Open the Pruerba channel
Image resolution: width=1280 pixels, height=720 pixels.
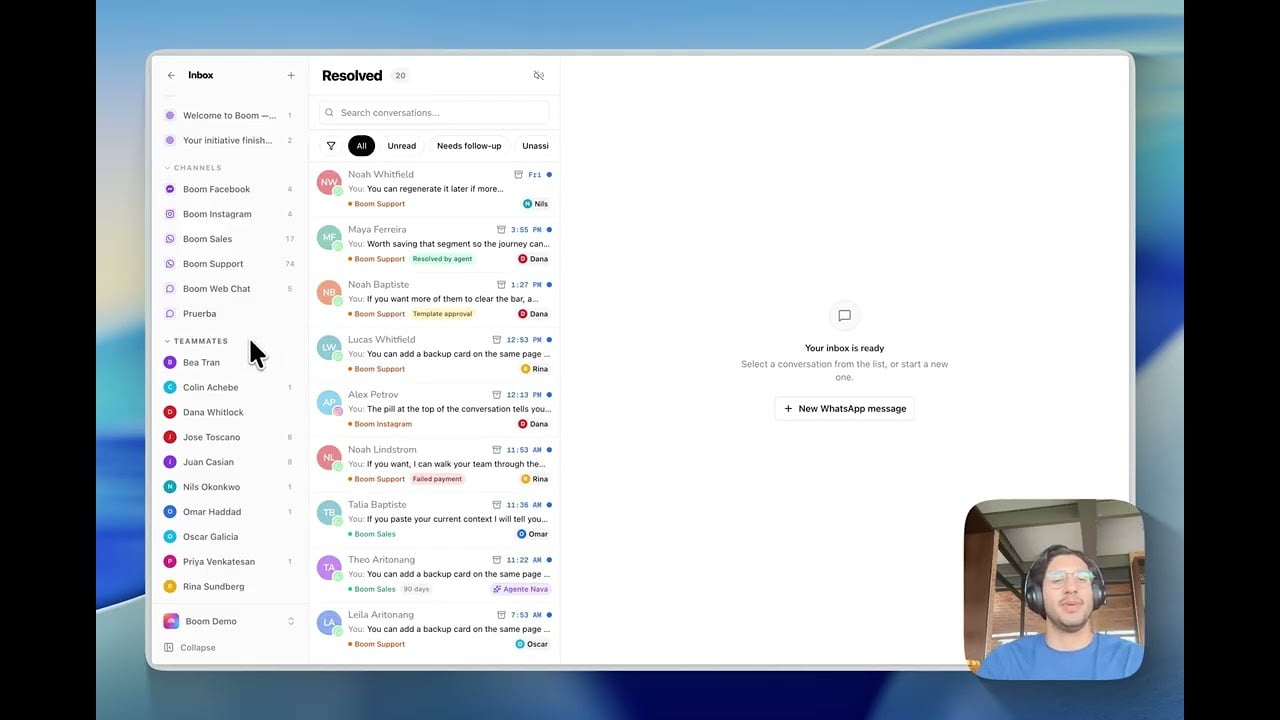229,314
